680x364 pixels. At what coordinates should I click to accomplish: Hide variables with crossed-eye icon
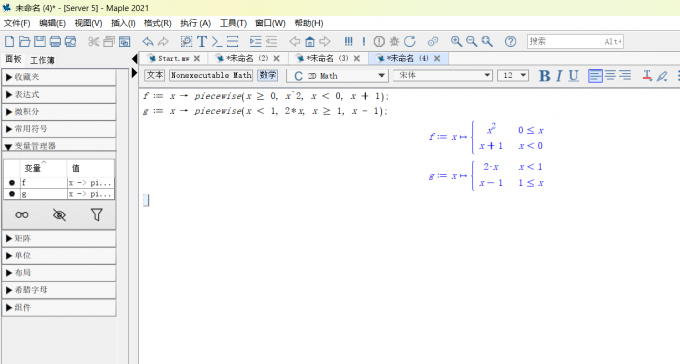click(x=59, y=215)
